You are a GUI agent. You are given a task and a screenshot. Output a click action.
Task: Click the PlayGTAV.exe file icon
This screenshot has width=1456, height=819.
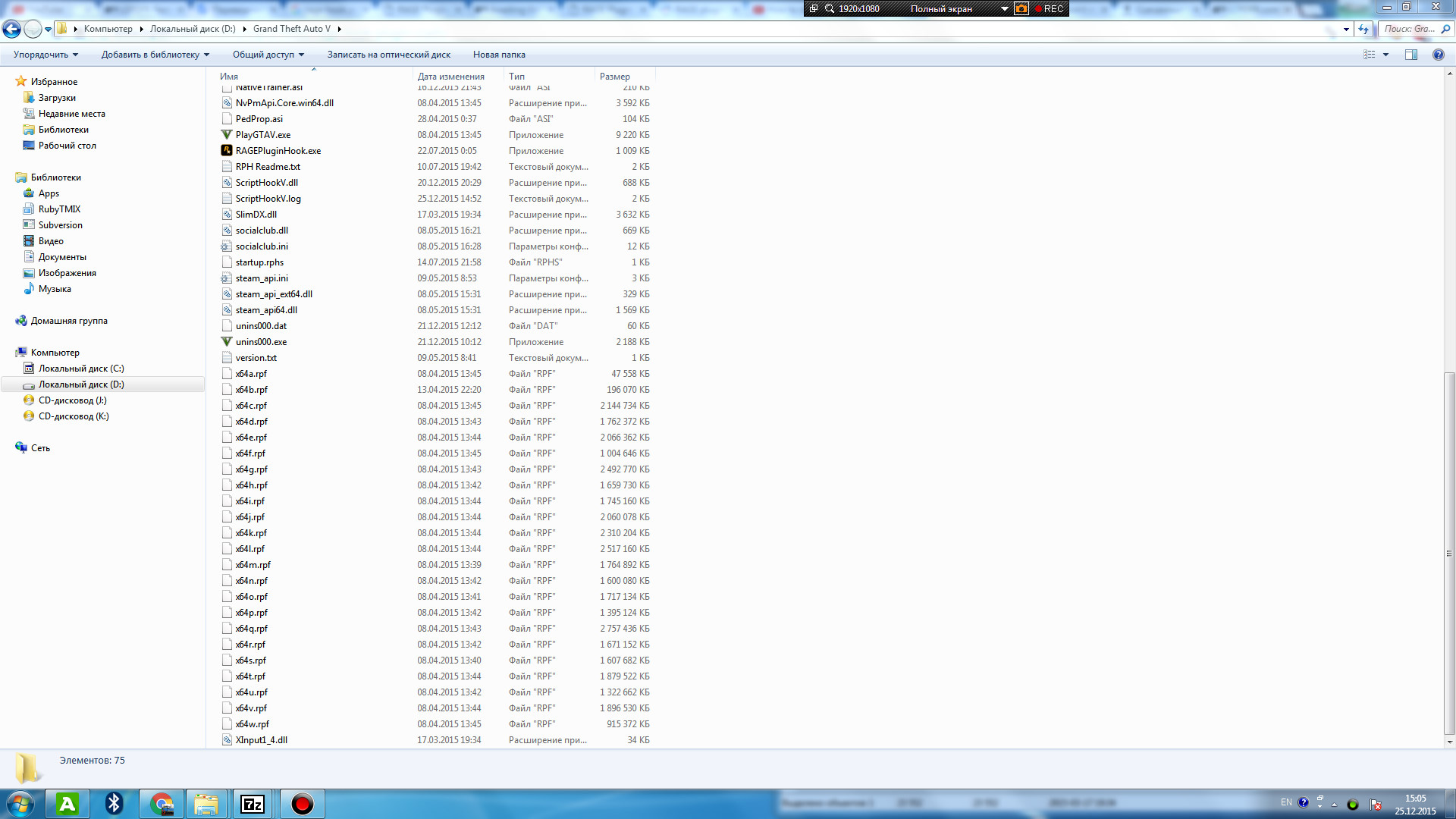tap(226, 135)
